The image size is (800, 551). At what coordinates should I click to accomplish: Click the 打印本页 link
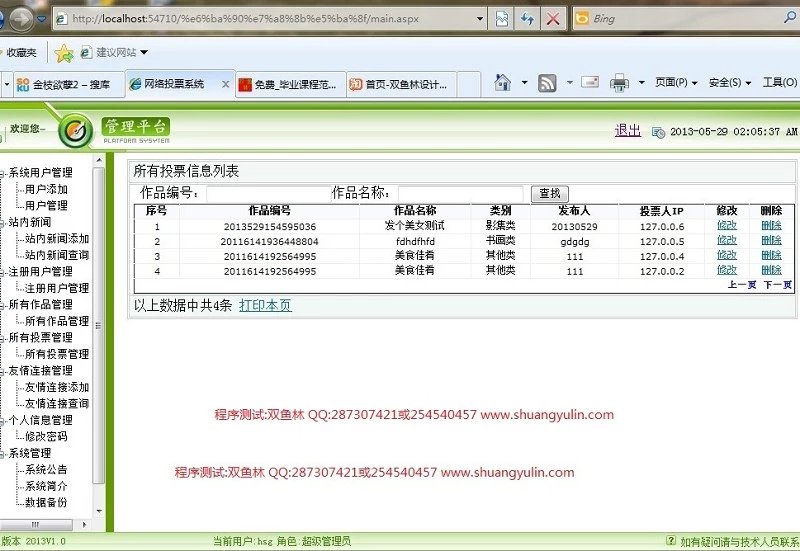[265, 306]
